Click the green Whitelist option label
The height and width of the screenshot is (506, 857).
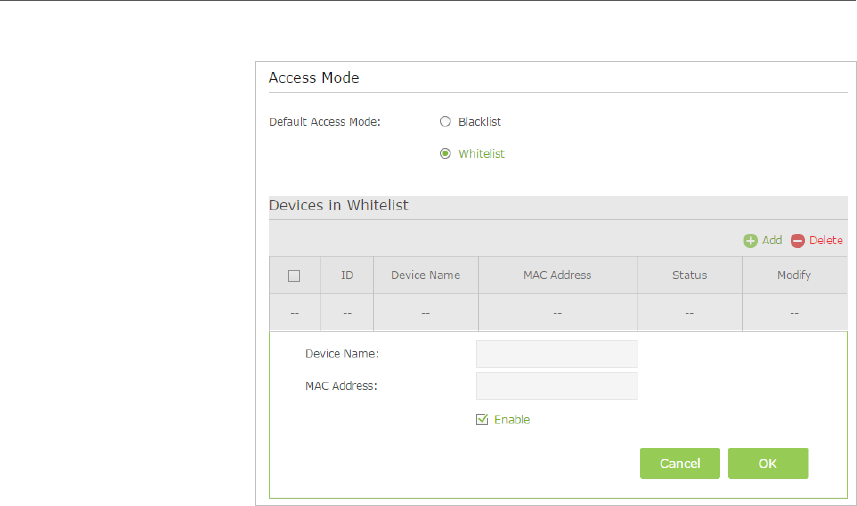point(482,154)
